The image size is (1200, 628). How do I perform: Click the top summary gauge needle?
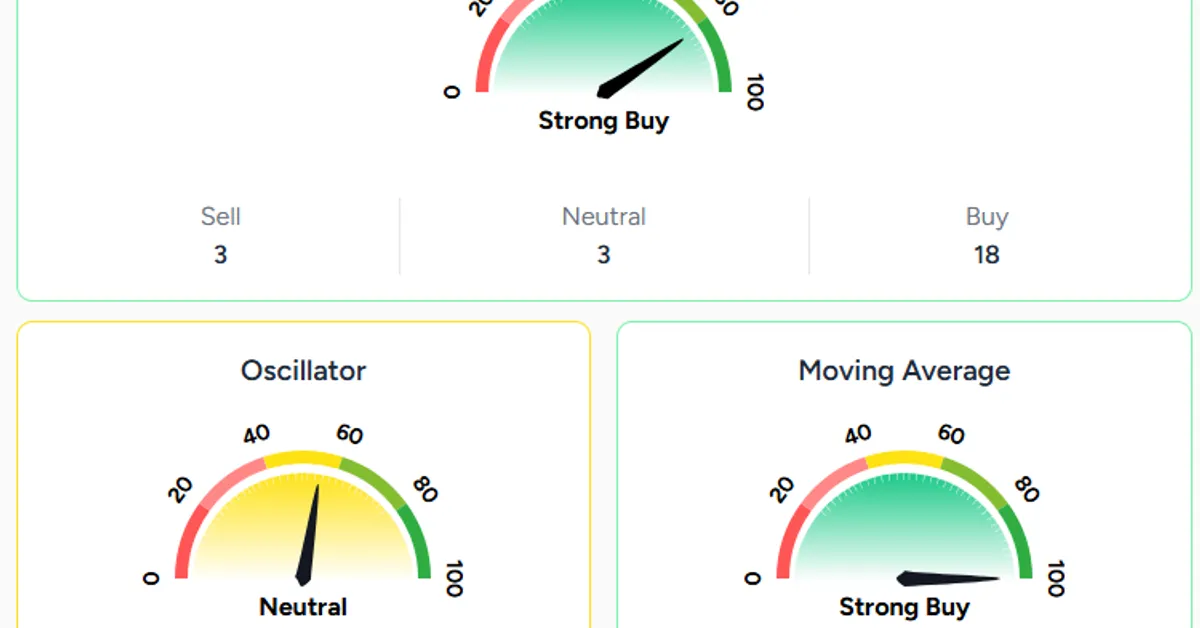click(640, 67)
